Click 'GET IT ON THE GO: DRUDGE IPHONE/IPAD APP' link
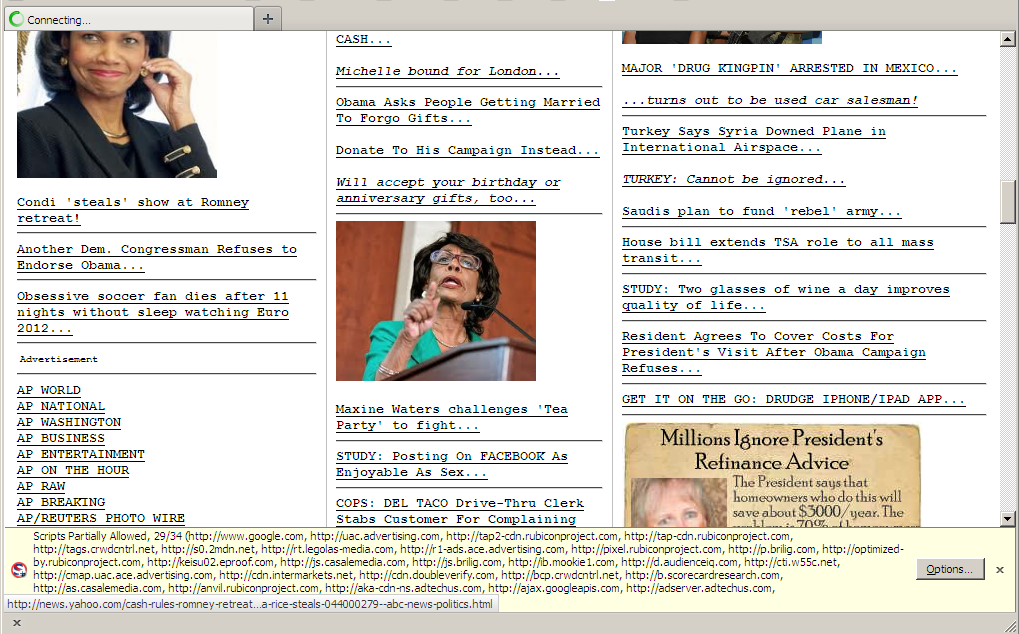The image size is (1019, 634). [793, 399]
